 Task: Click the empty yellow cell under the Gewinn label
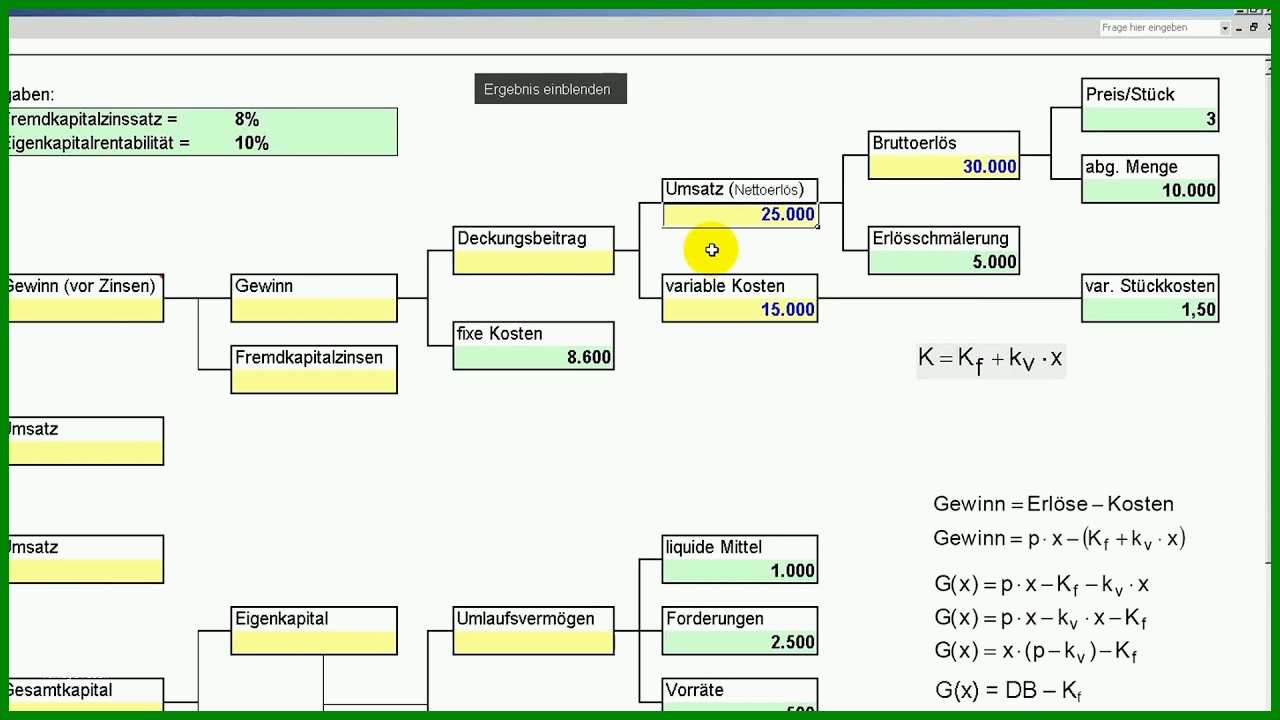[x=314, y=310]
